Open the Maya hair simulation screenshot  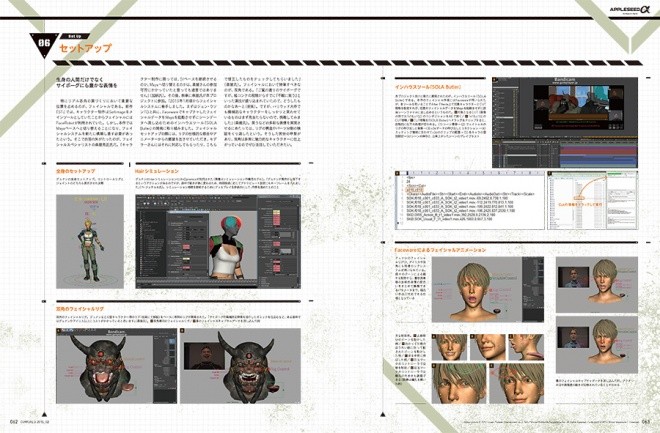(x=218, y=242)
